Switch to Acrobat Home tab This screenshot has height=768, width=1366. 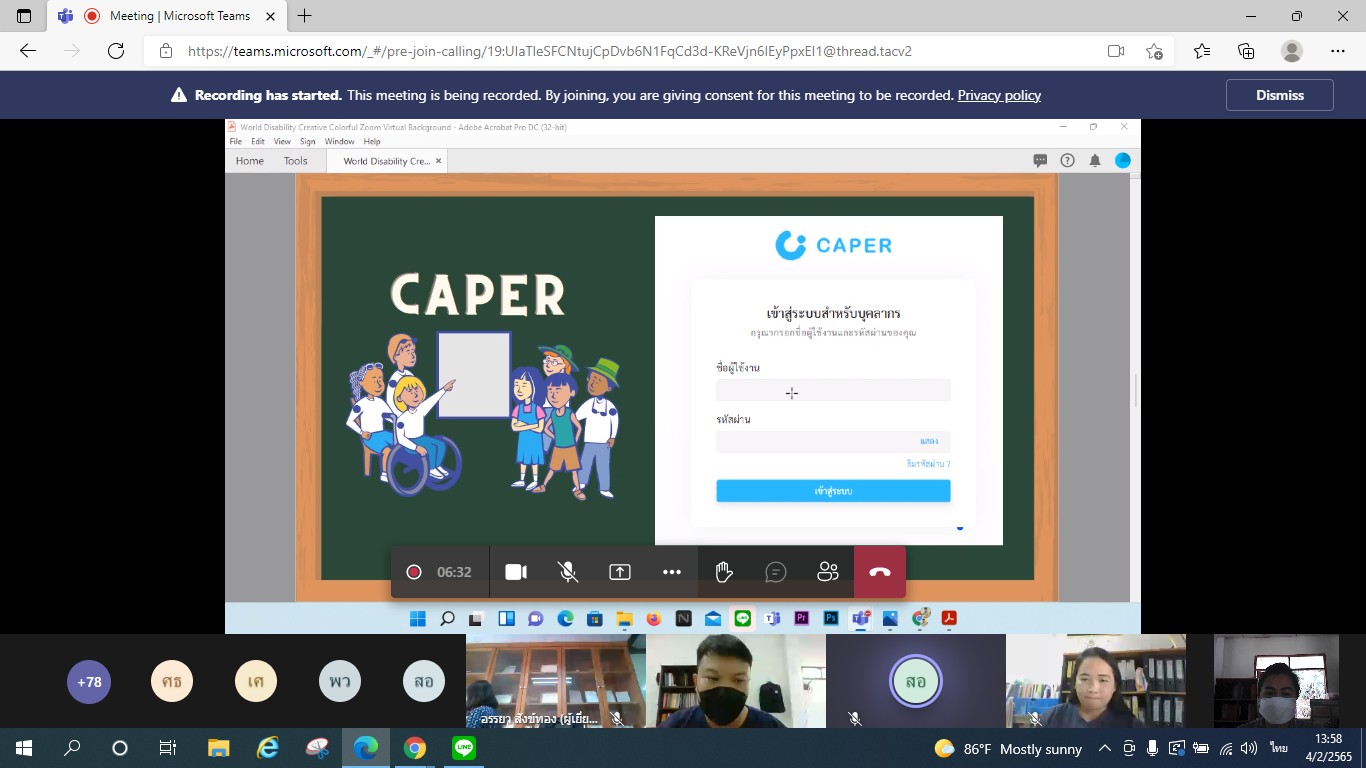coord(250,161)
